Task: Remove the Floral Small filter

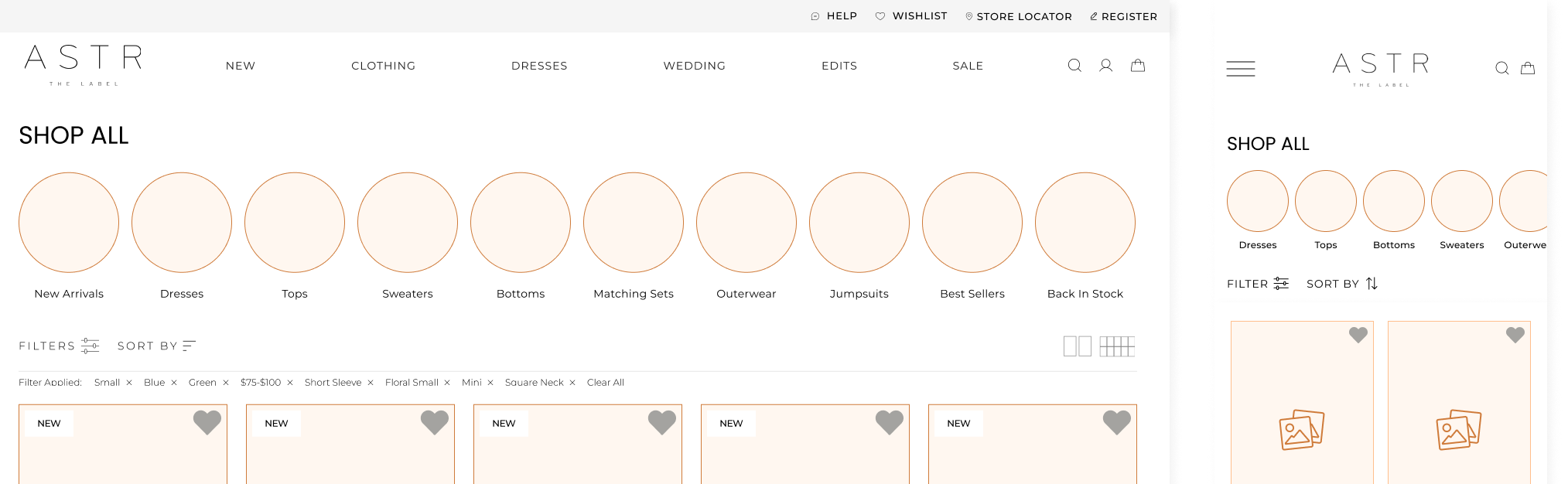Action: pos(447,383)
